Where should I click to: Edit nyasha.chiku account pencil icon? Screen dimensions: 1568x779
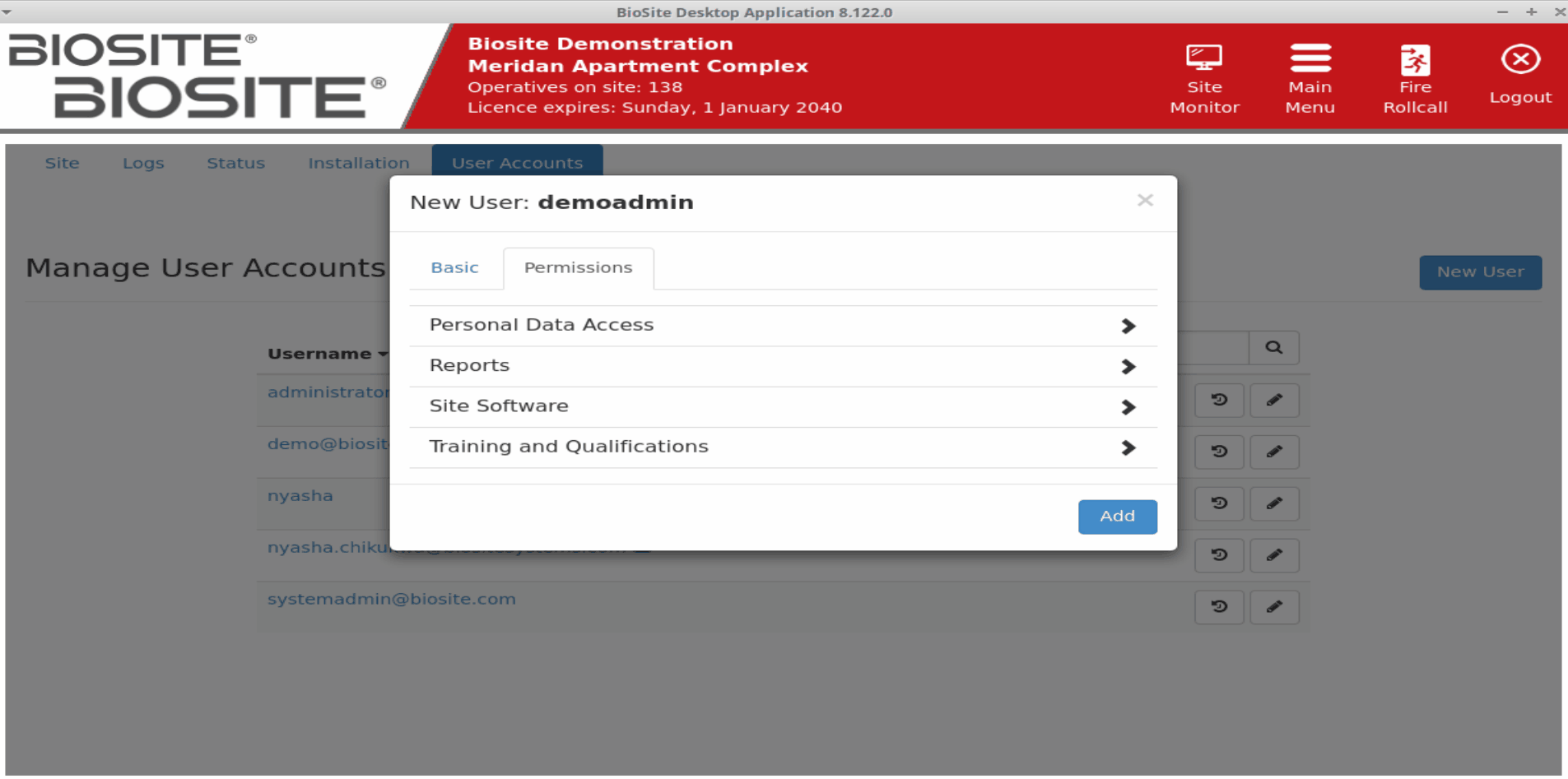coord(1274,555)
